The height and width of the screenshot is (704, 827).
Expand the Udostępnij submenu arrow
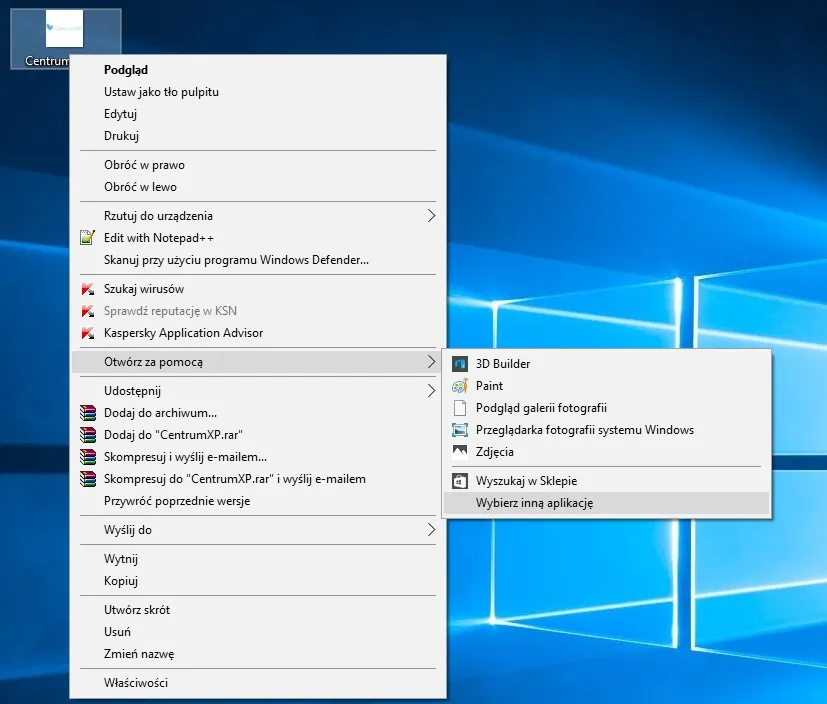[431, 391]
